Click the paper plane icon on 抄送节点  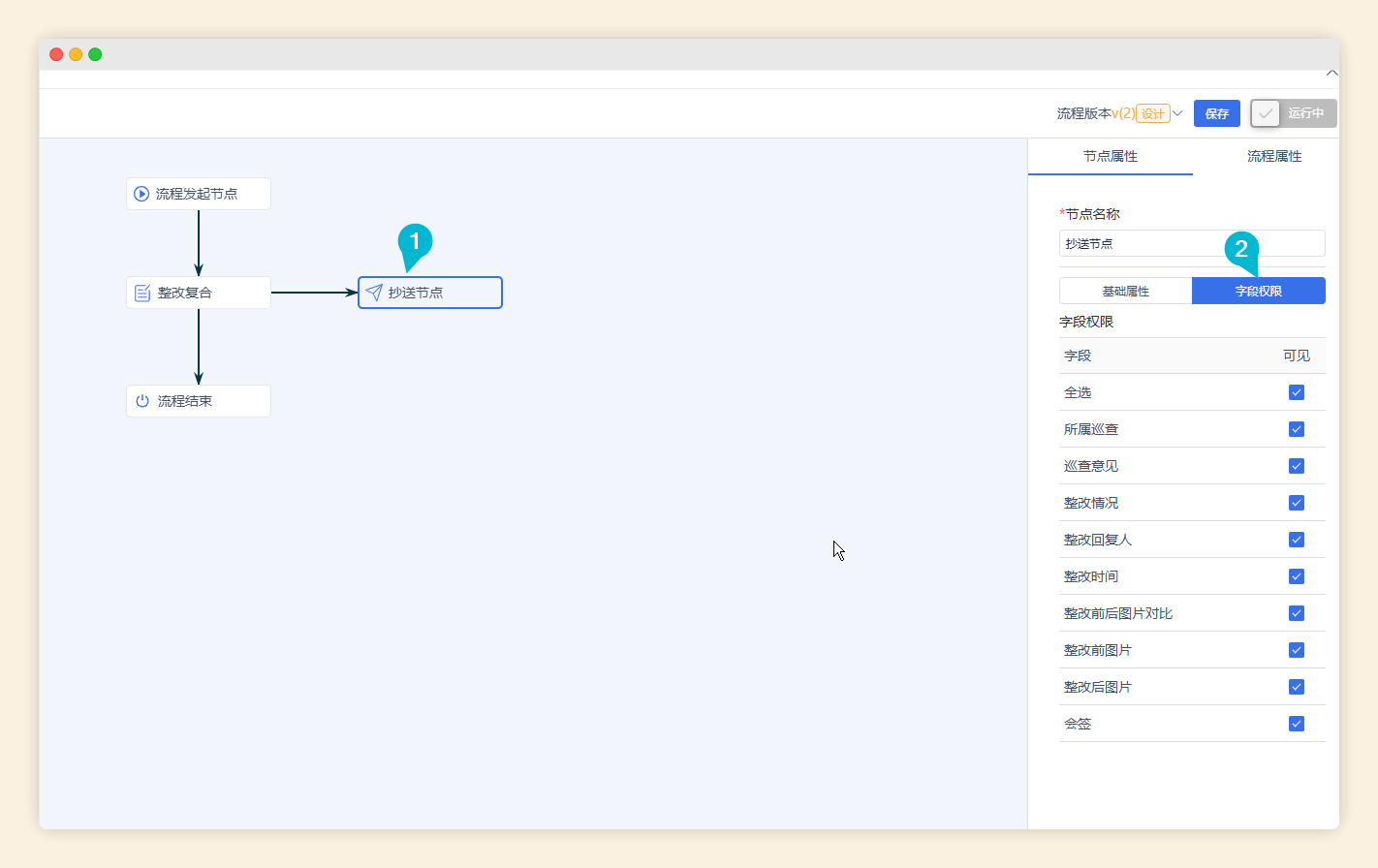click(374, 293)
